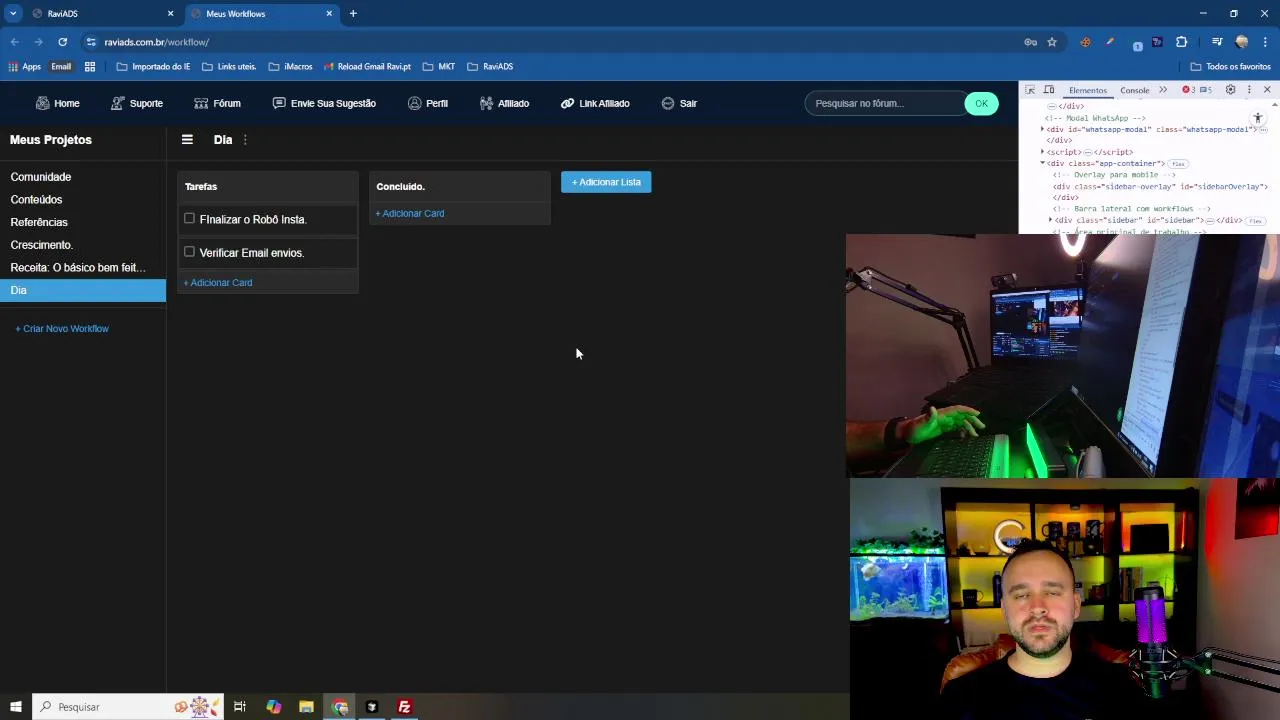Click the + Adicionar Lista button
Screen dimensions: 1280x720
pyautogui.click(x=606, y=182)
